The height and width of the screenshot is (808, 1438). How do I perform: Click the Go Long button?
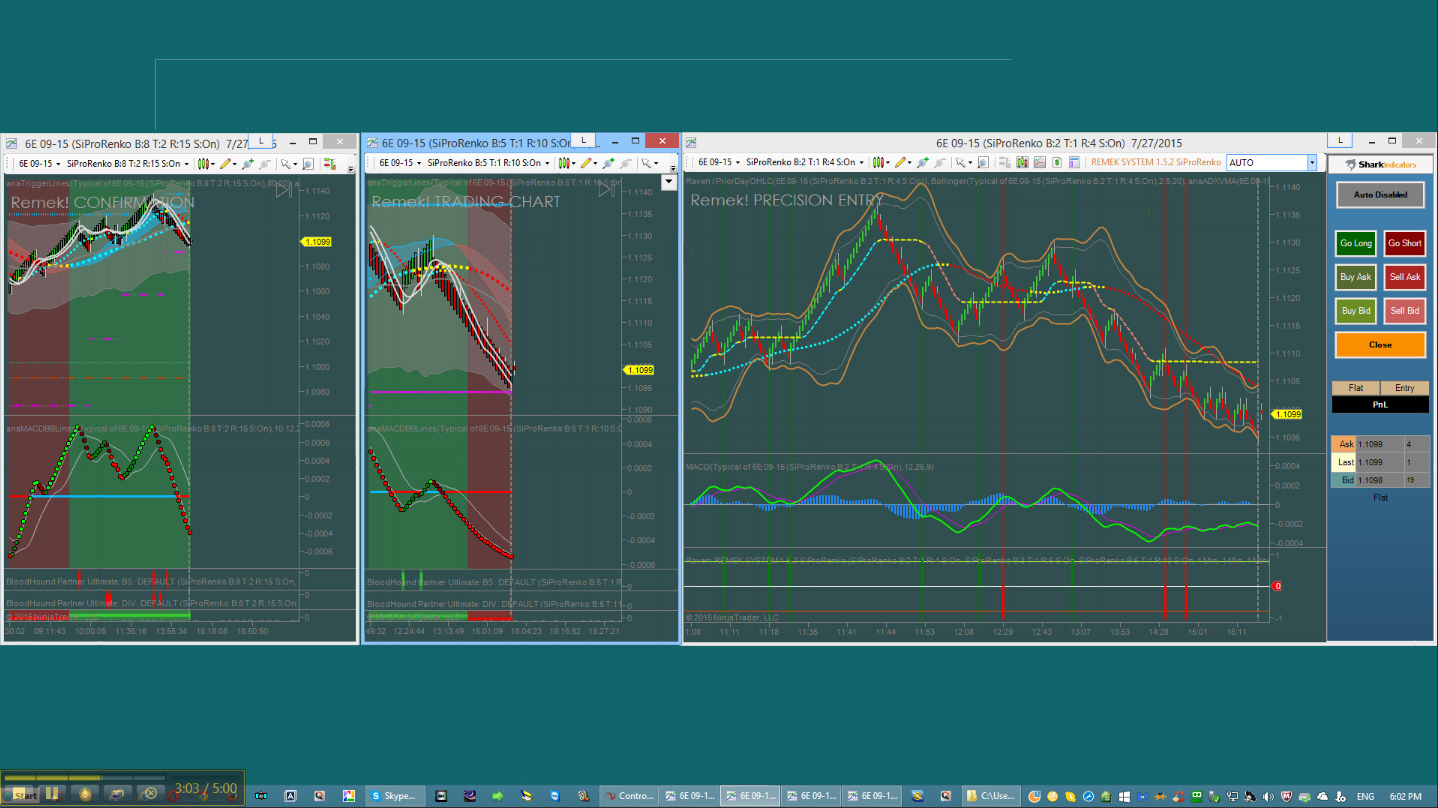coord(1356,243)
